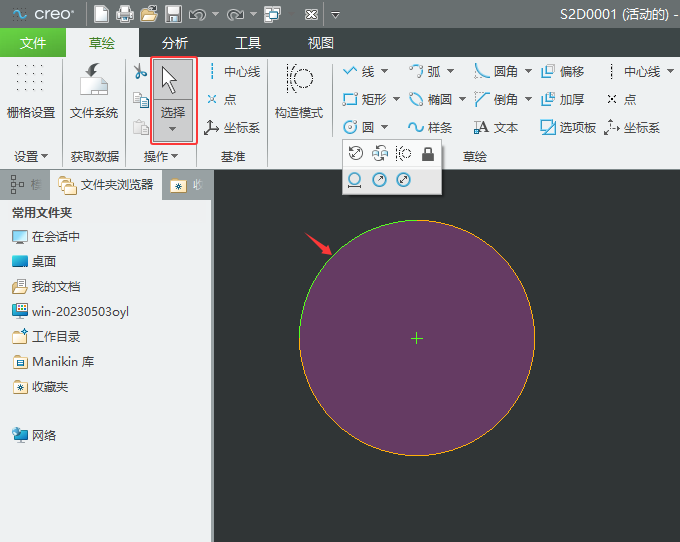This screenshot has height=542, width=680.
Task: Click the 加厚 thicken tool
Action: pos(562,100)
